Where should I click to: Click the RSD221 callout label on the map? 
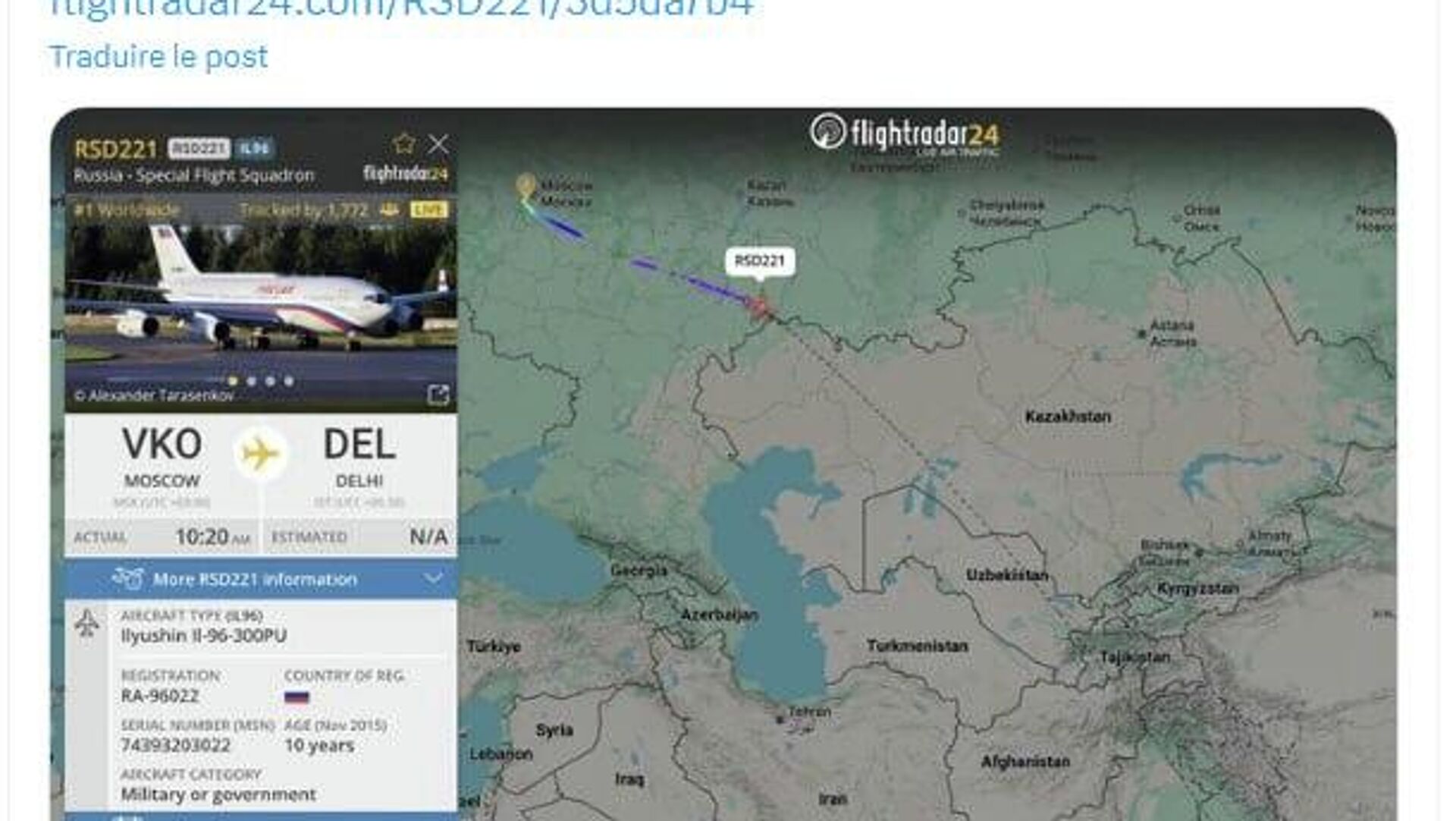[x=760, y=262]
